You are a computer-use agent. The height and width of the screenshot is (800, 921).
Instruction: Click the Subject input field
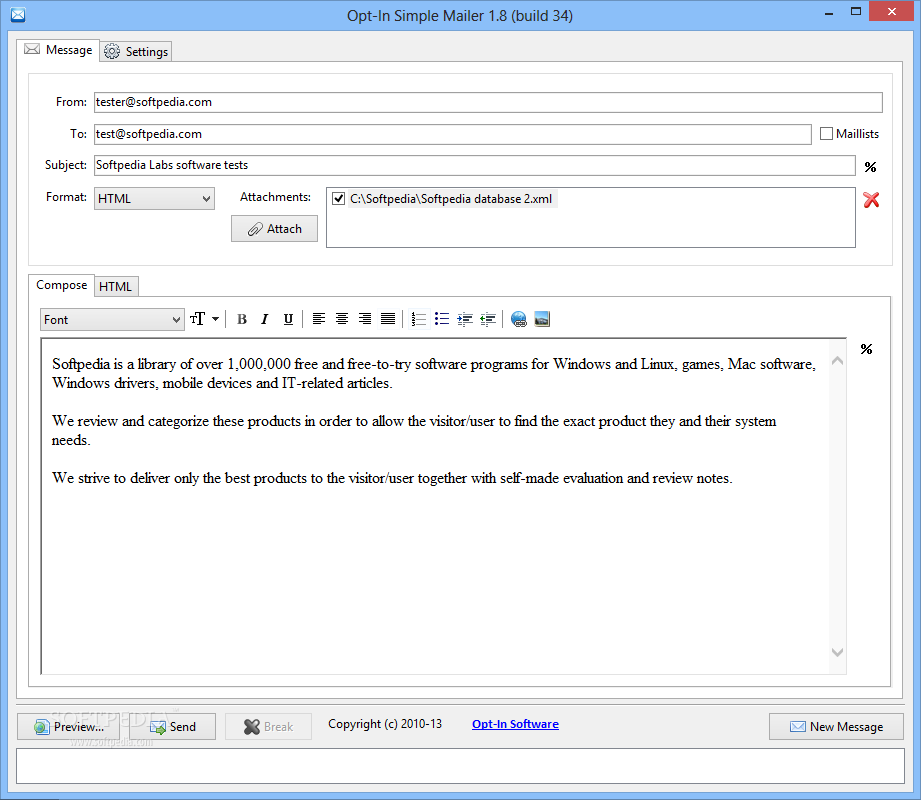(x=475, y=165)
